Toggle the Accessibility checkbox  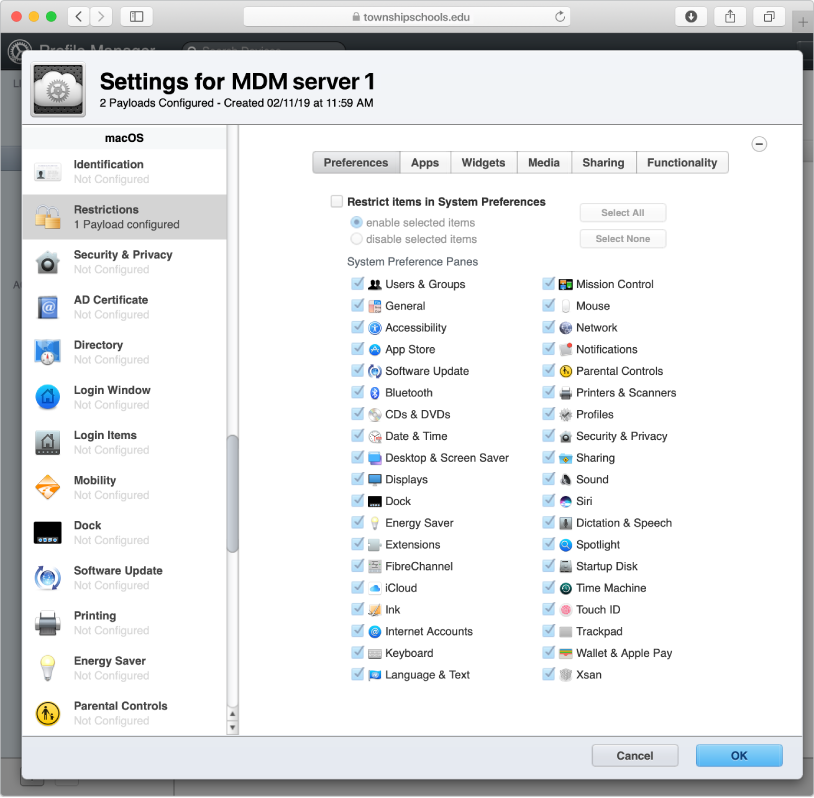click(x=357, y=327)
